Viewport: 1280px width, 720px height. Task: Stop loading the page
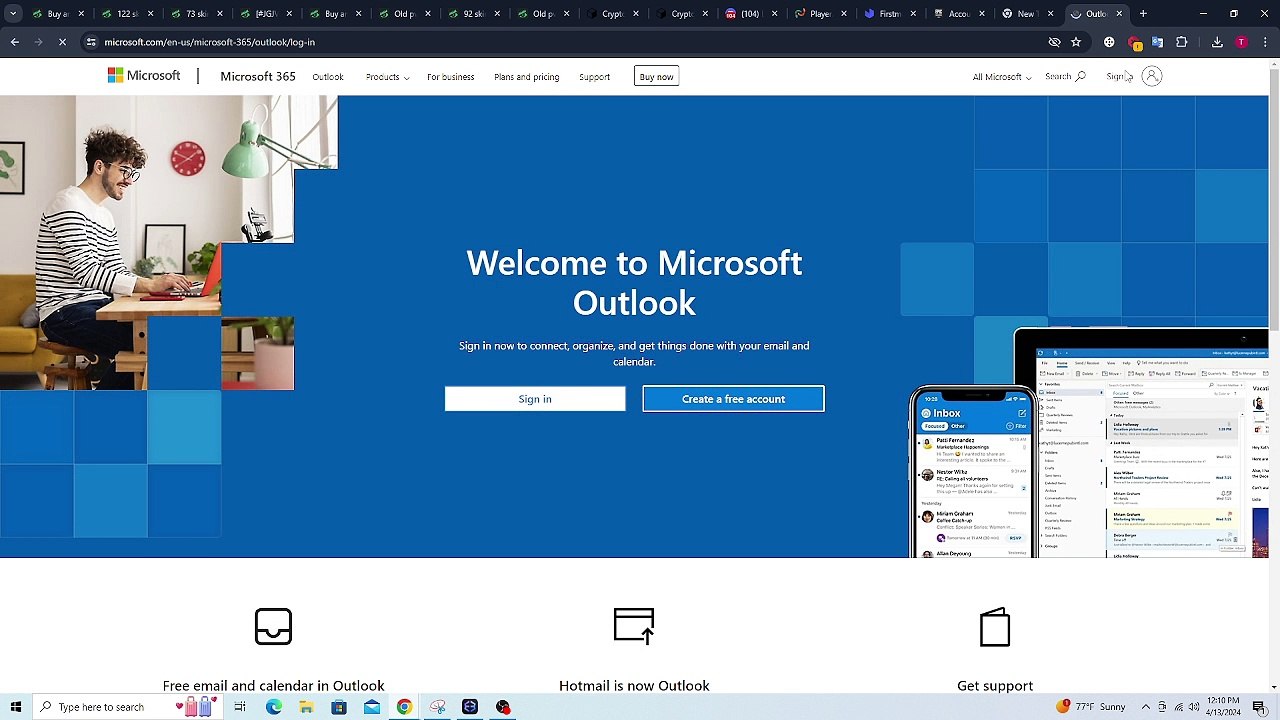coord(62,42)
